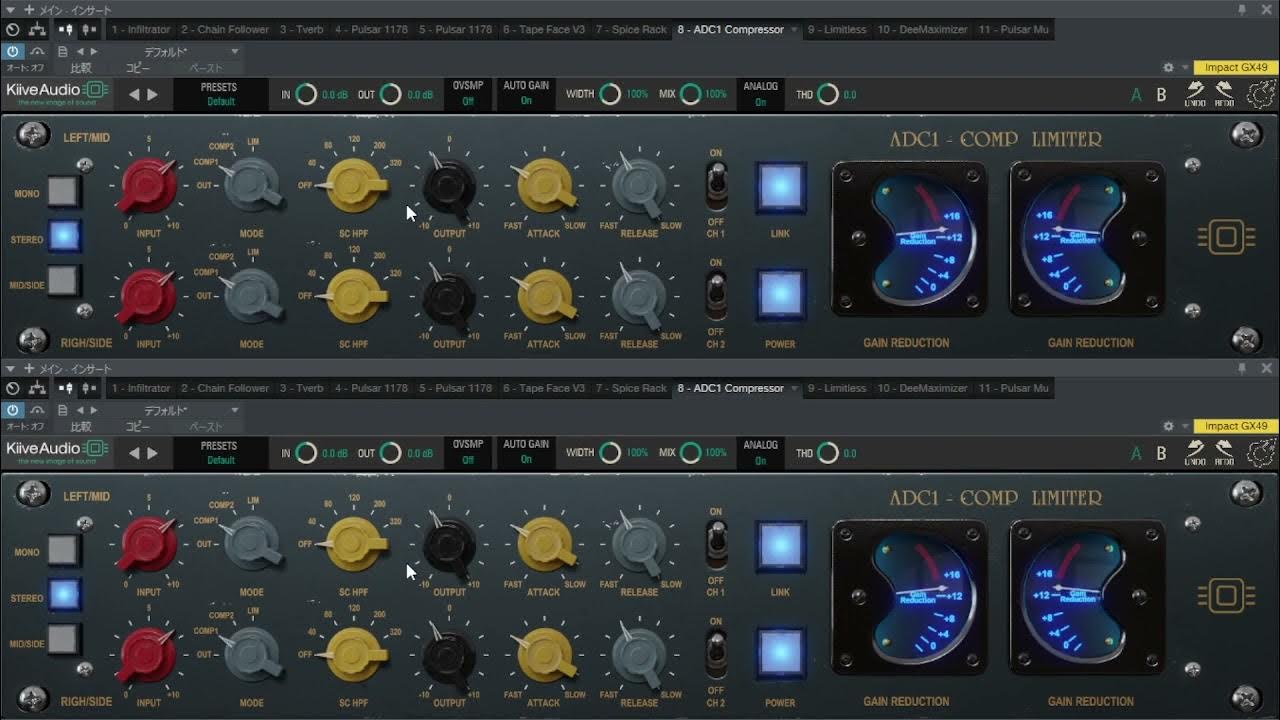Click the Kiive Audio logo in top window
The height and width of the screenshot is (720, 1280).
[x=57, y=92]
